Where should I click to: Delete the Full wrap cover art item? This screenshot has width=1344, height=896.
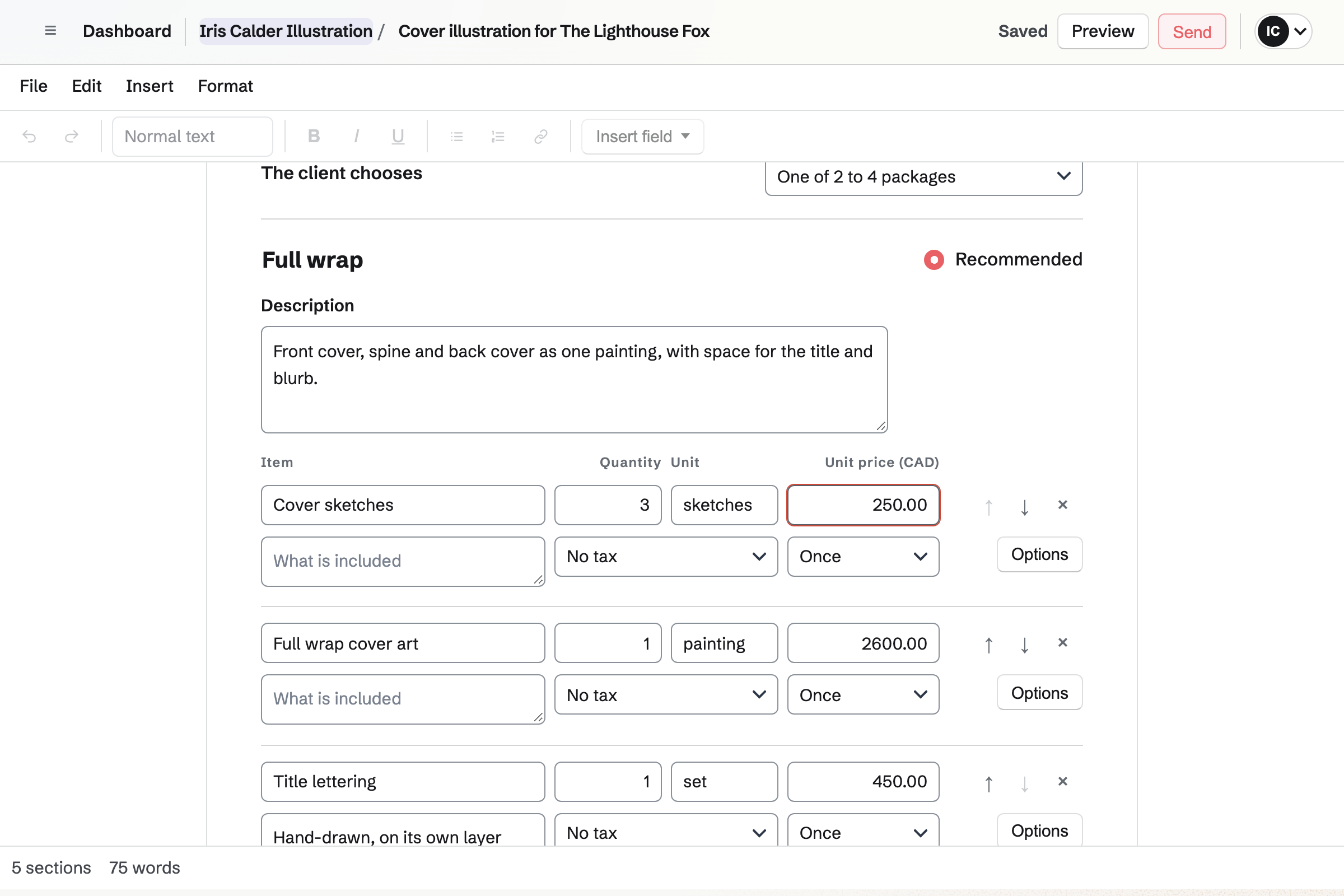[1062, 643]
